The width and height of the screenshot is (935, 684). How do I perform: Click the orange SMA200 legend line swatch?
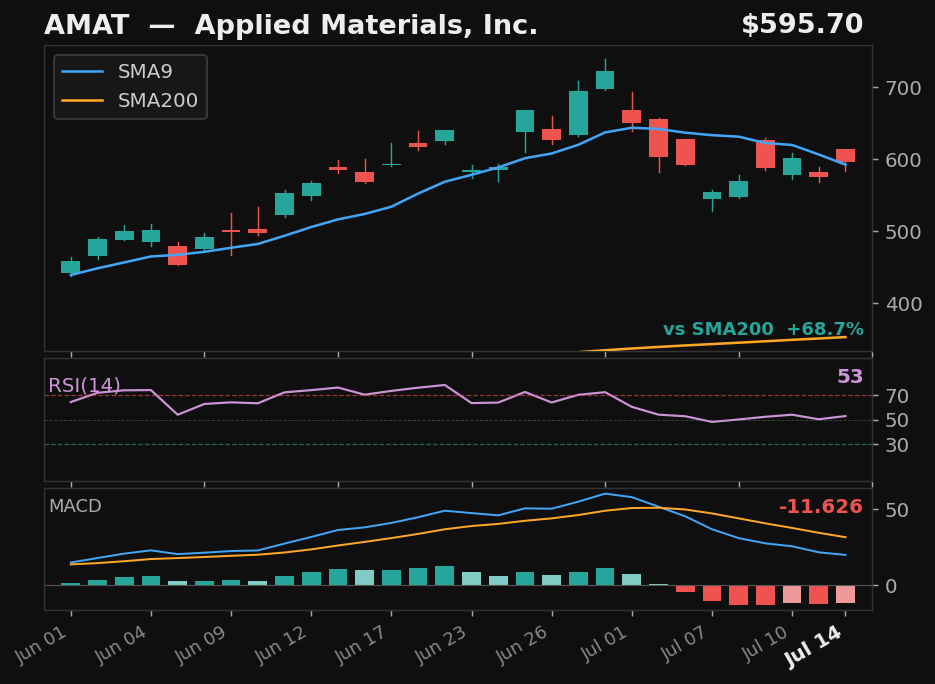click(x=82, y=100)
